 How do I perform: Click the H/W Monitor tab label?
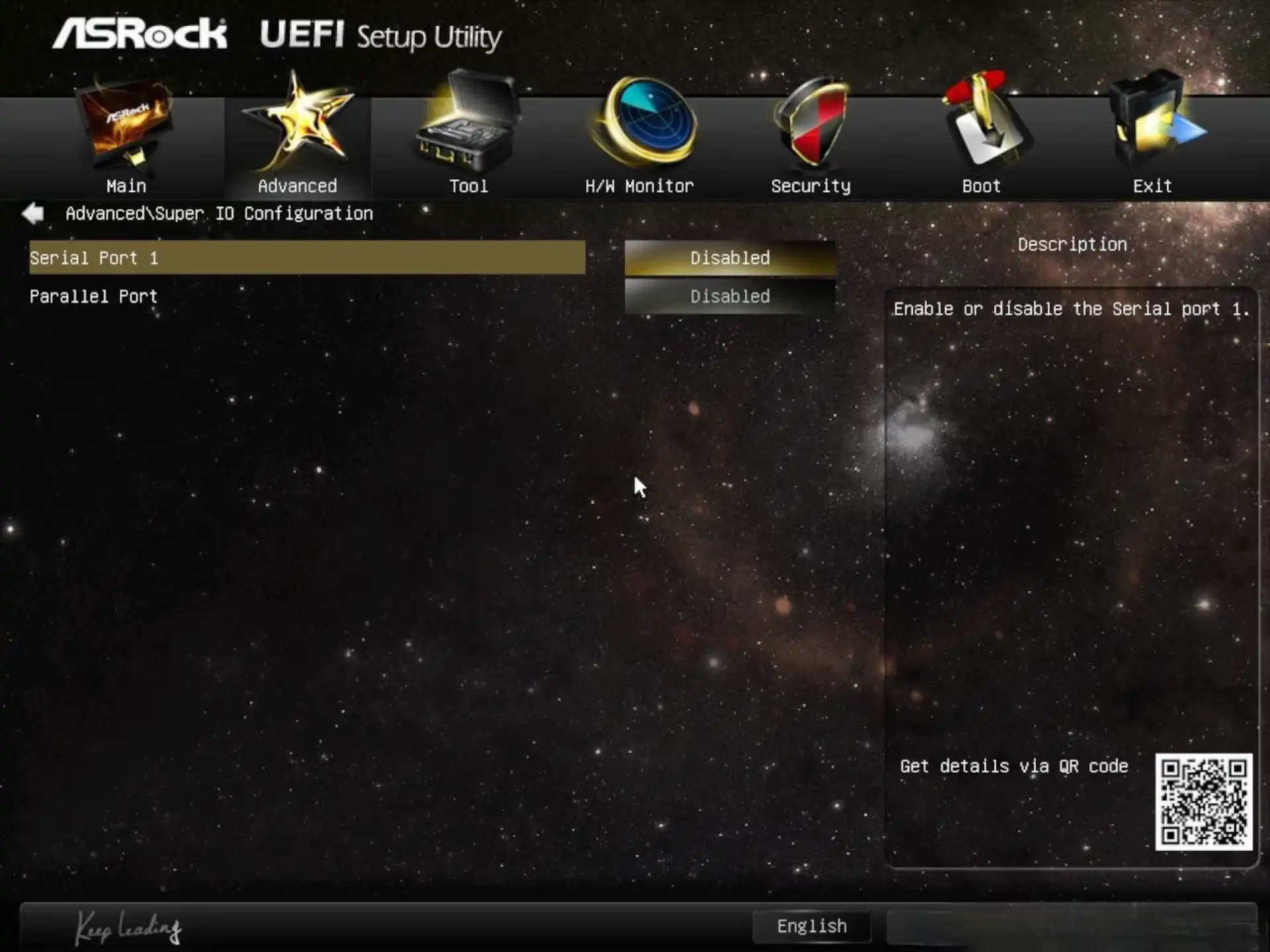pyautogui.click(x=639, y=186)
